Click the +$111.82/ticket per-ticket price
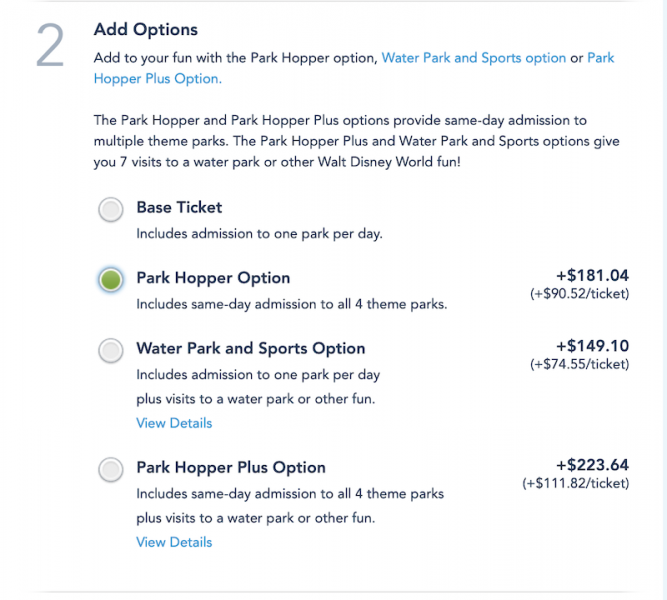 pos(575,484)
